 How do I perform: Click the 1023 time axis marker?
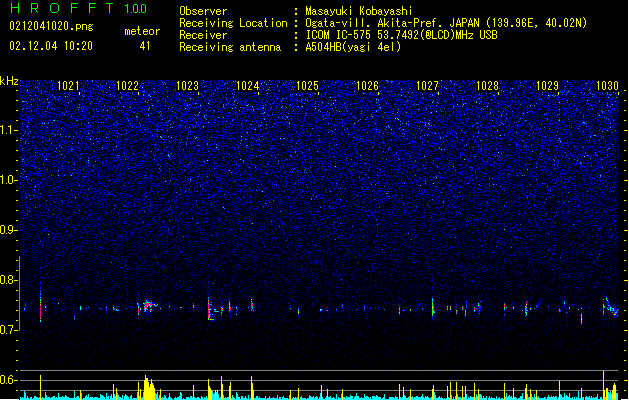coord(187,86)
